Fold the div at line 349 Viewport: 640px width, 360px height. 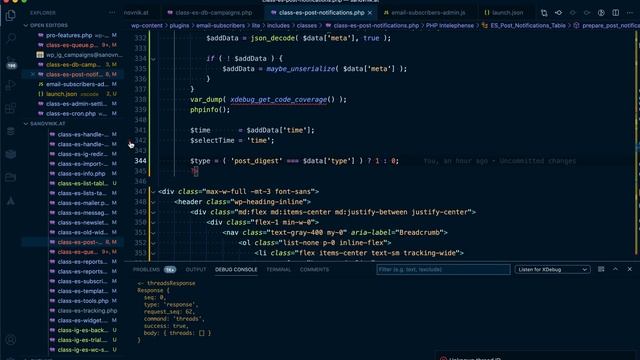click(153, 212)
